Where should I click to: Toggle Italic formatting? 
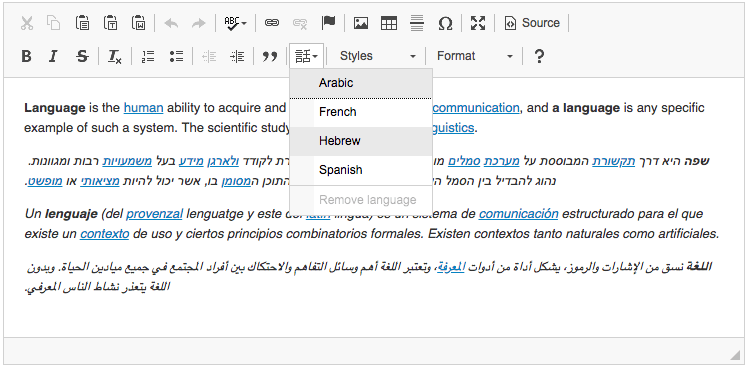[54, 56]
